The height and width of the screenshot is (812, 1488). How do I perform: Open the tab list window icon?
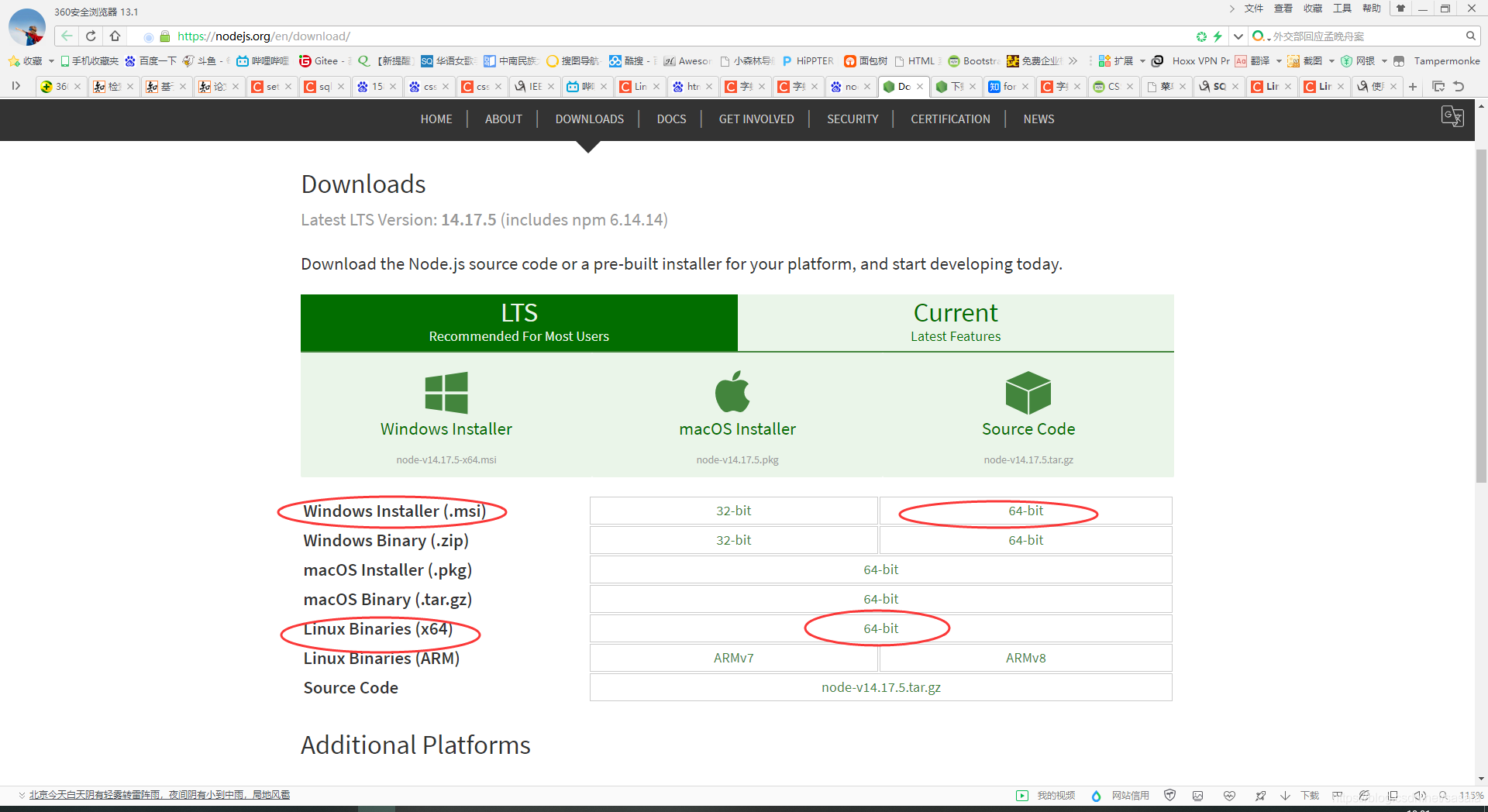pyautogui.click(x=1438, y=87)
